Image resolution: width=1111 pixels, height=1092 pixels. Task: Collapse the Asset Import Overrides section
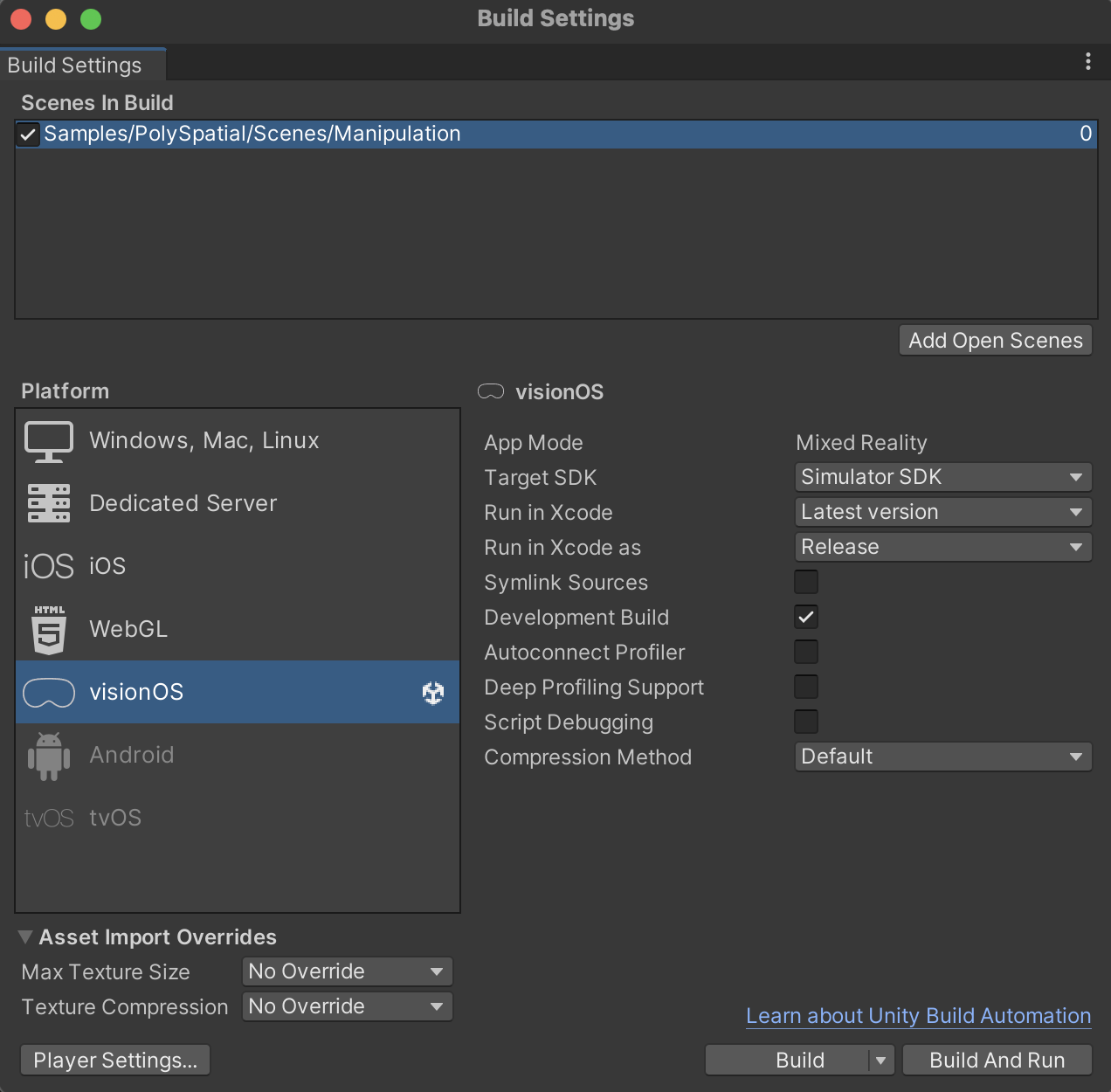pyautogui.click(x=24, y=936)
